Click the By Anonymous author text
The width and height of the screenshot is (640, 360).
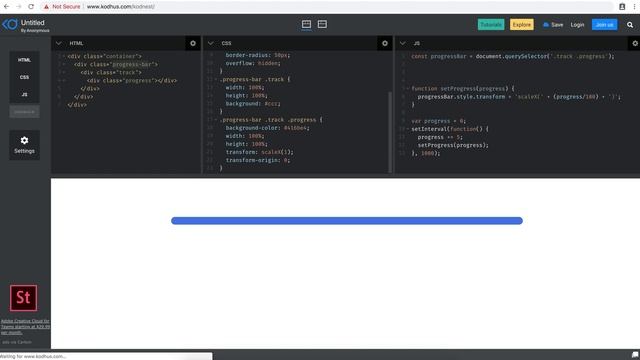pyautogui.click(x=35, y=31)
